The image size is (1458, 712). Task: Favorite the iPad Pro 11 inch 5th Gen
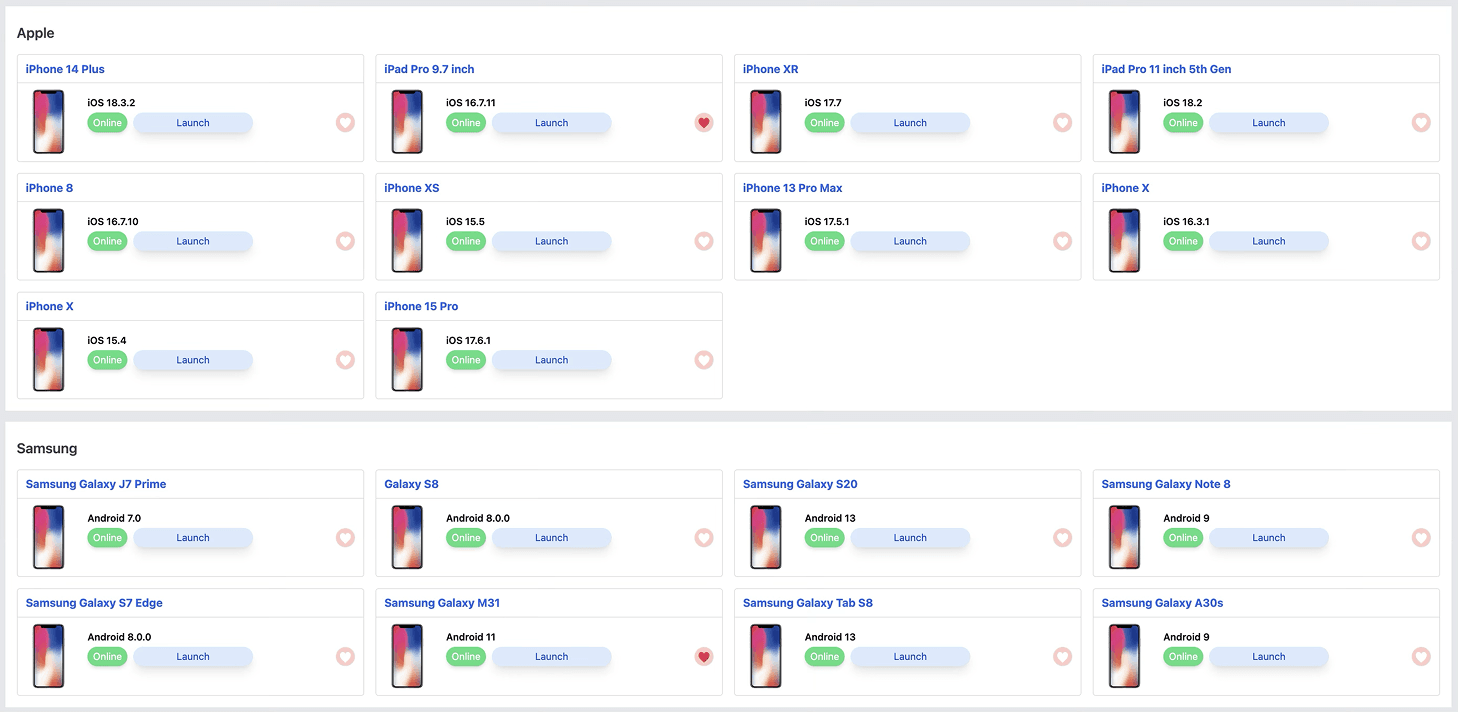coord(1421,122)
